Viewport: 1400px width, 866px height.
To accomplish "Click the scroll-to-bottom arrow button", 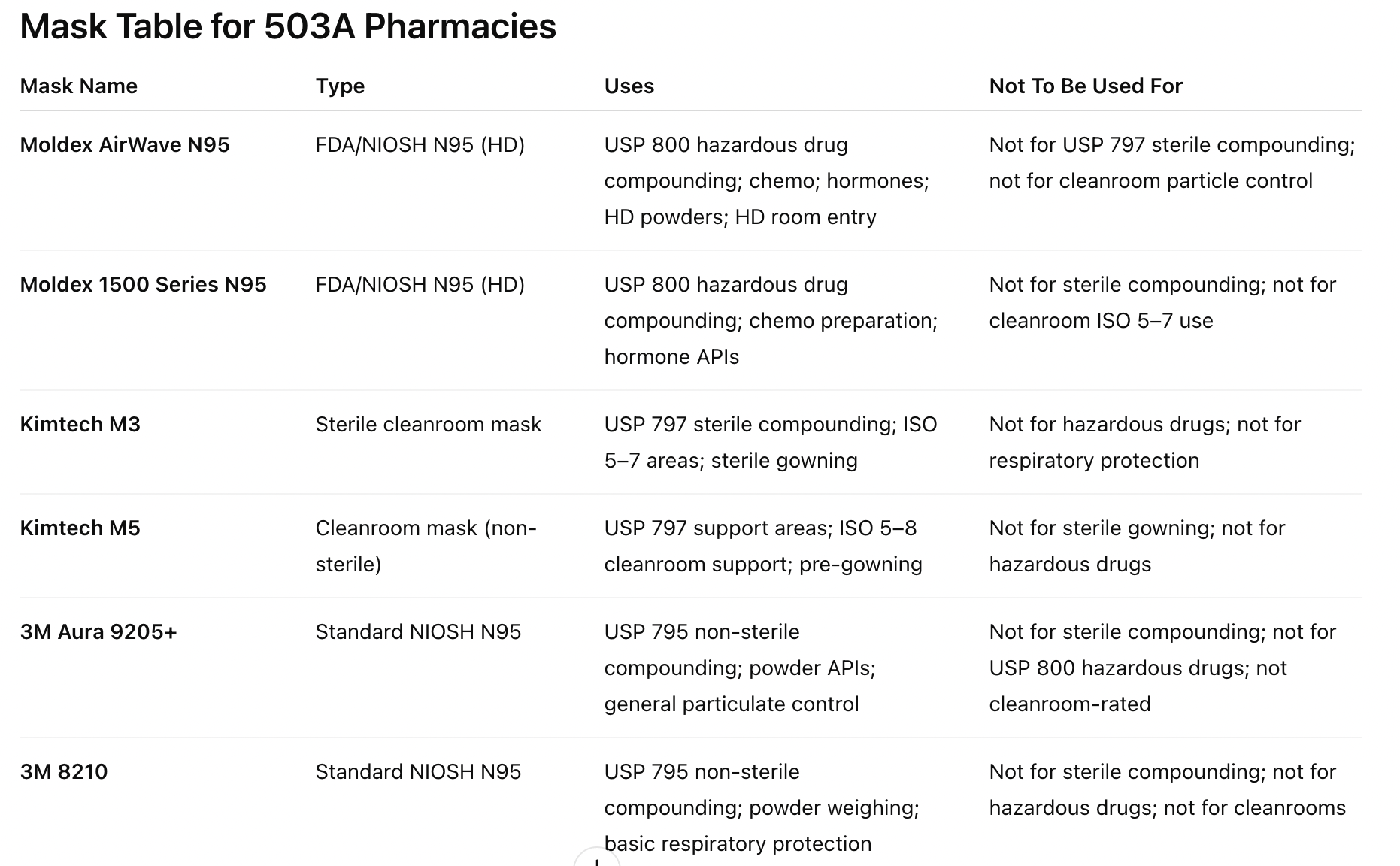I will pyautogui.click(x=596, y=859).
